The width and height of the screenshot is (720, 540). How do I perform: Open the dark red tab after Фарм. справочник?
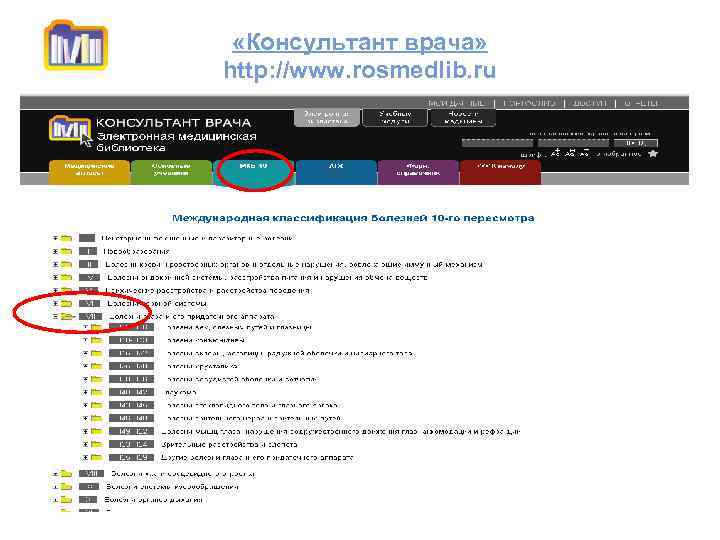pos(500,172)
